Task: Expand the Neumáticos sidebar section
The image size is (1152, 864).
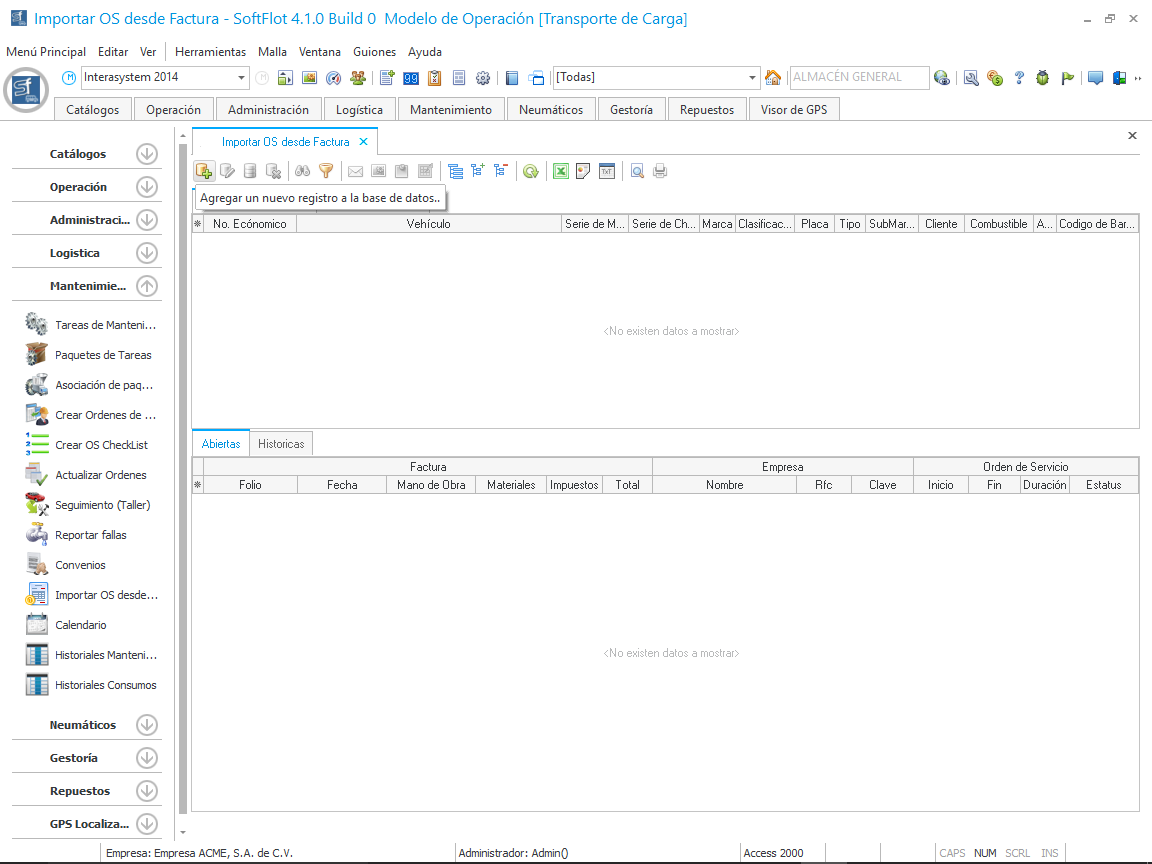Action: point(147,725)
